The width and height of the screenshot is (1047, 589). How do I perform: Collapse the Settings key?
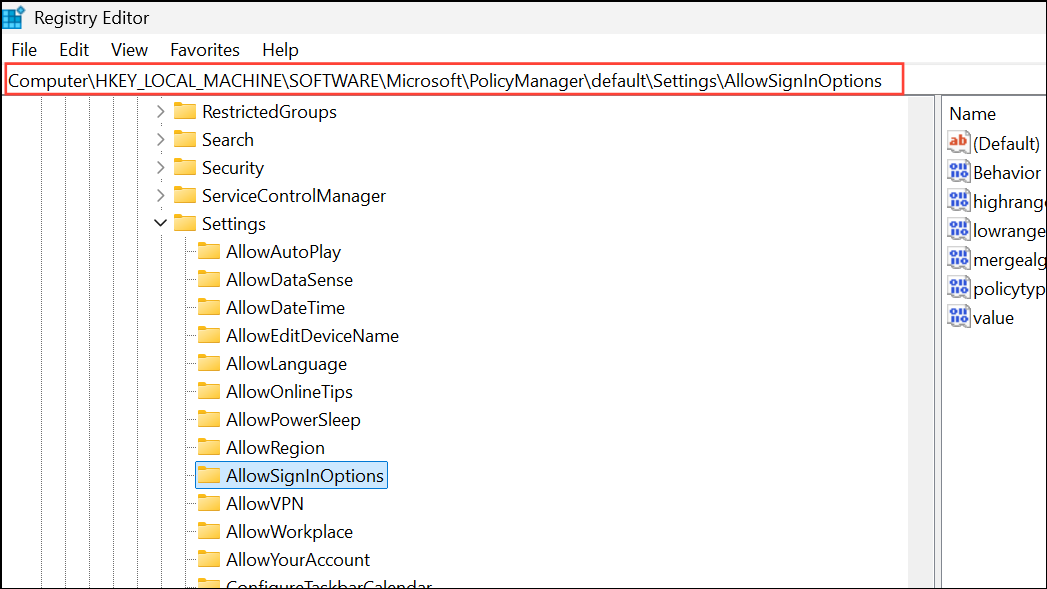click(160, 223)
